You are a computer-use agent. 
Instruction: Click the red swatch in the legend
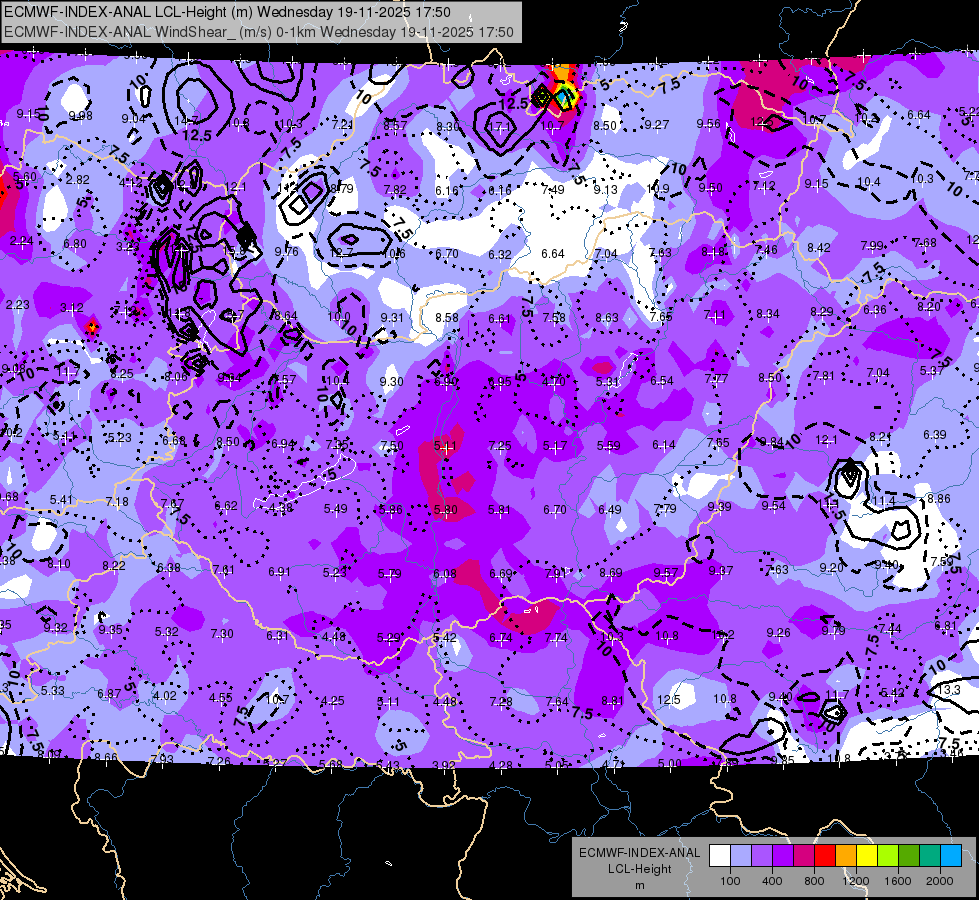click(x=825, y=856)
